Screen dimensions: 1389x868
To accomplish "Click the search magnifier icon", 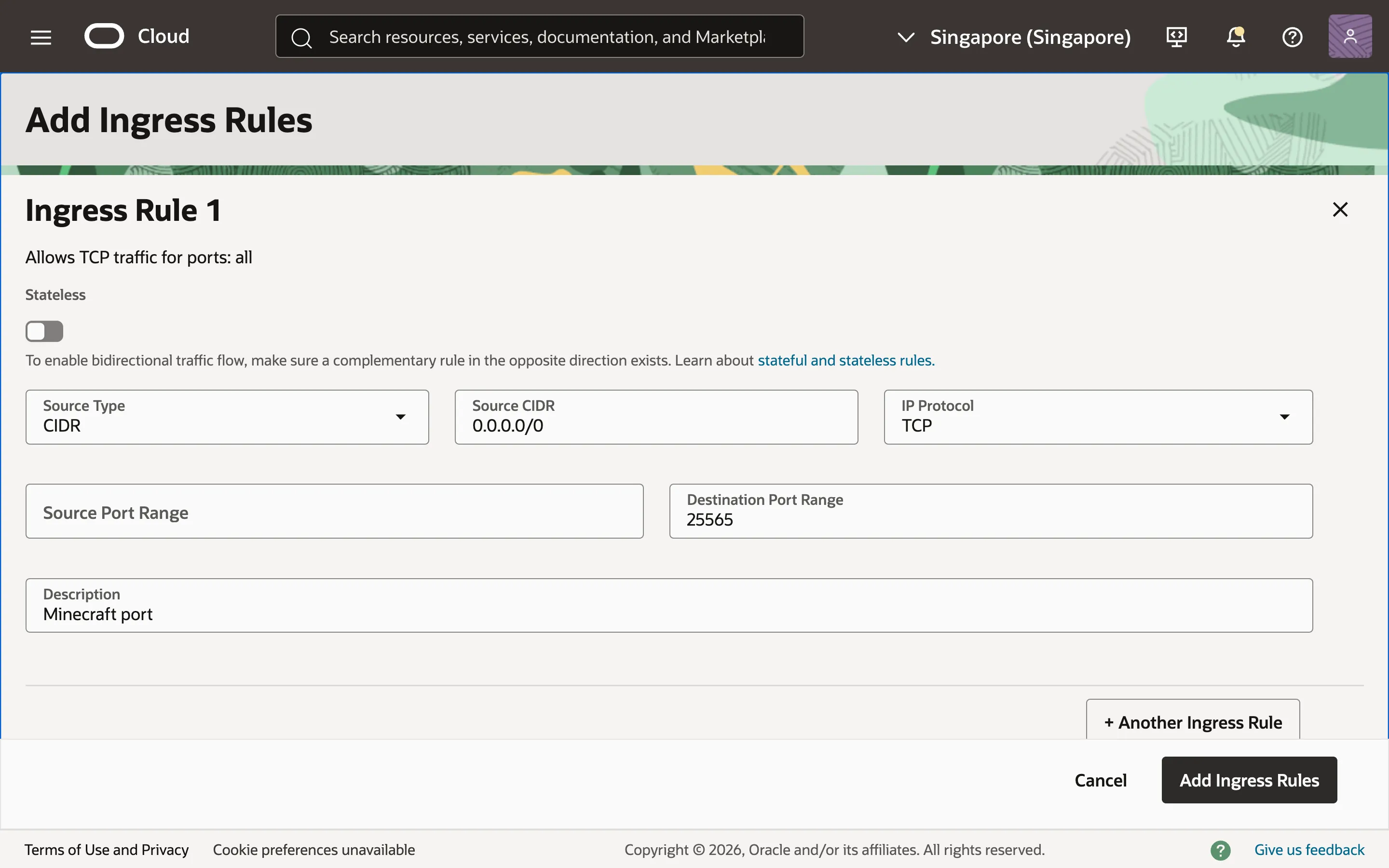I will click(301, 37).
